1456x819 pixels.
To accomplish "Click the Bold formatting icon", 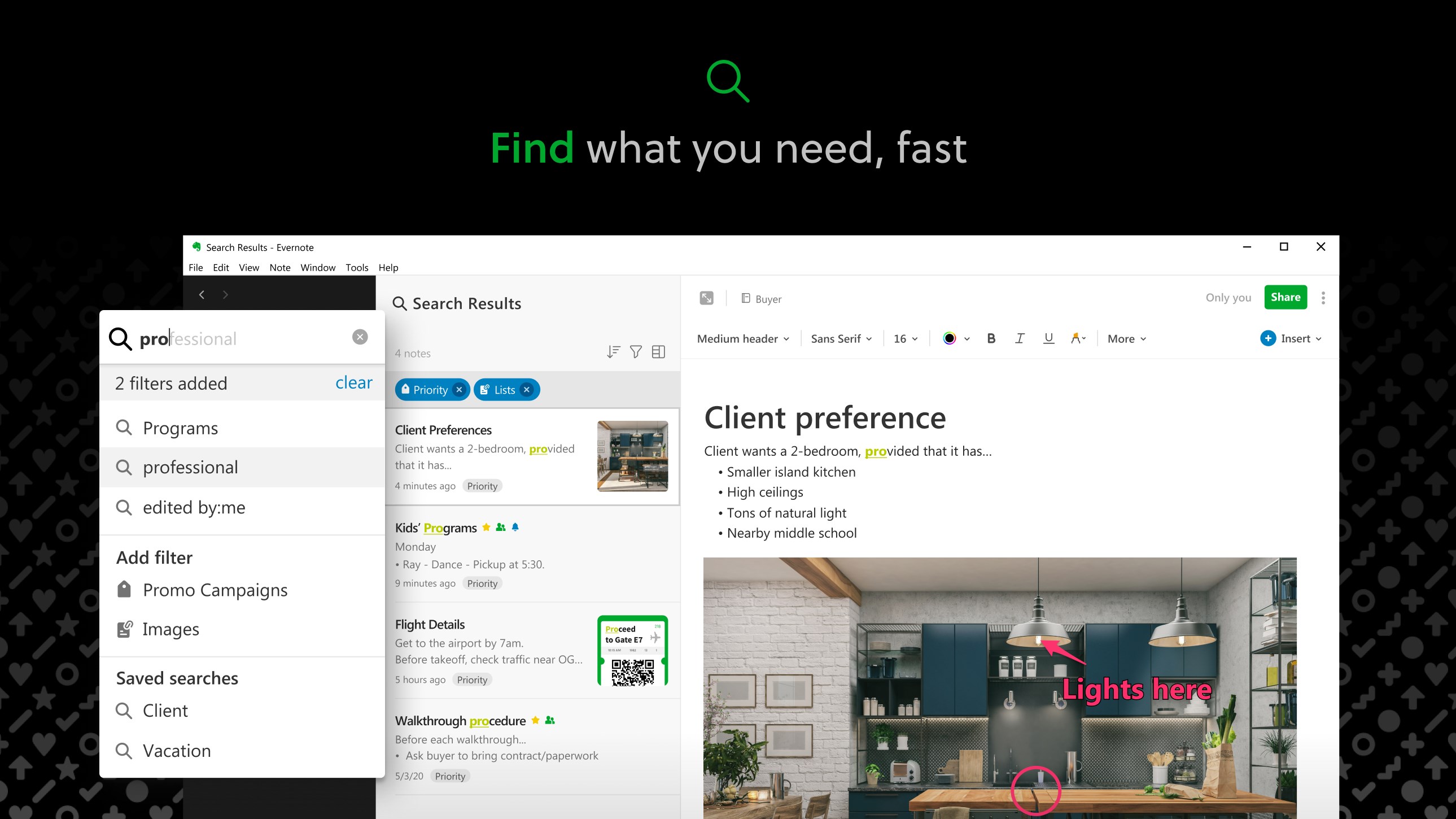I will (990, 338).
